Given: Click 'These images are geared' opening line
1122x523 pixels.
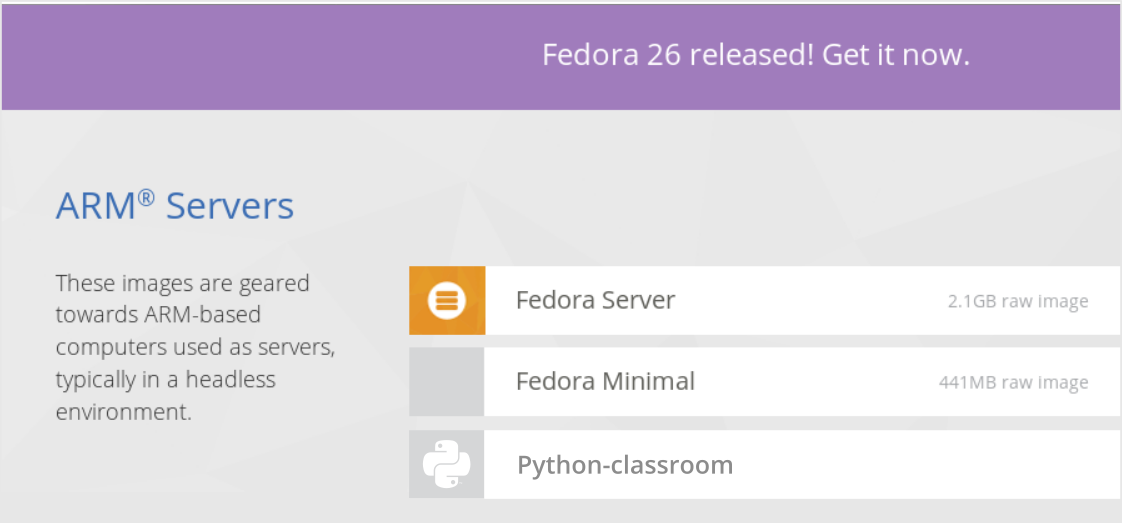Looking at the screenshot, I should 182,284.
